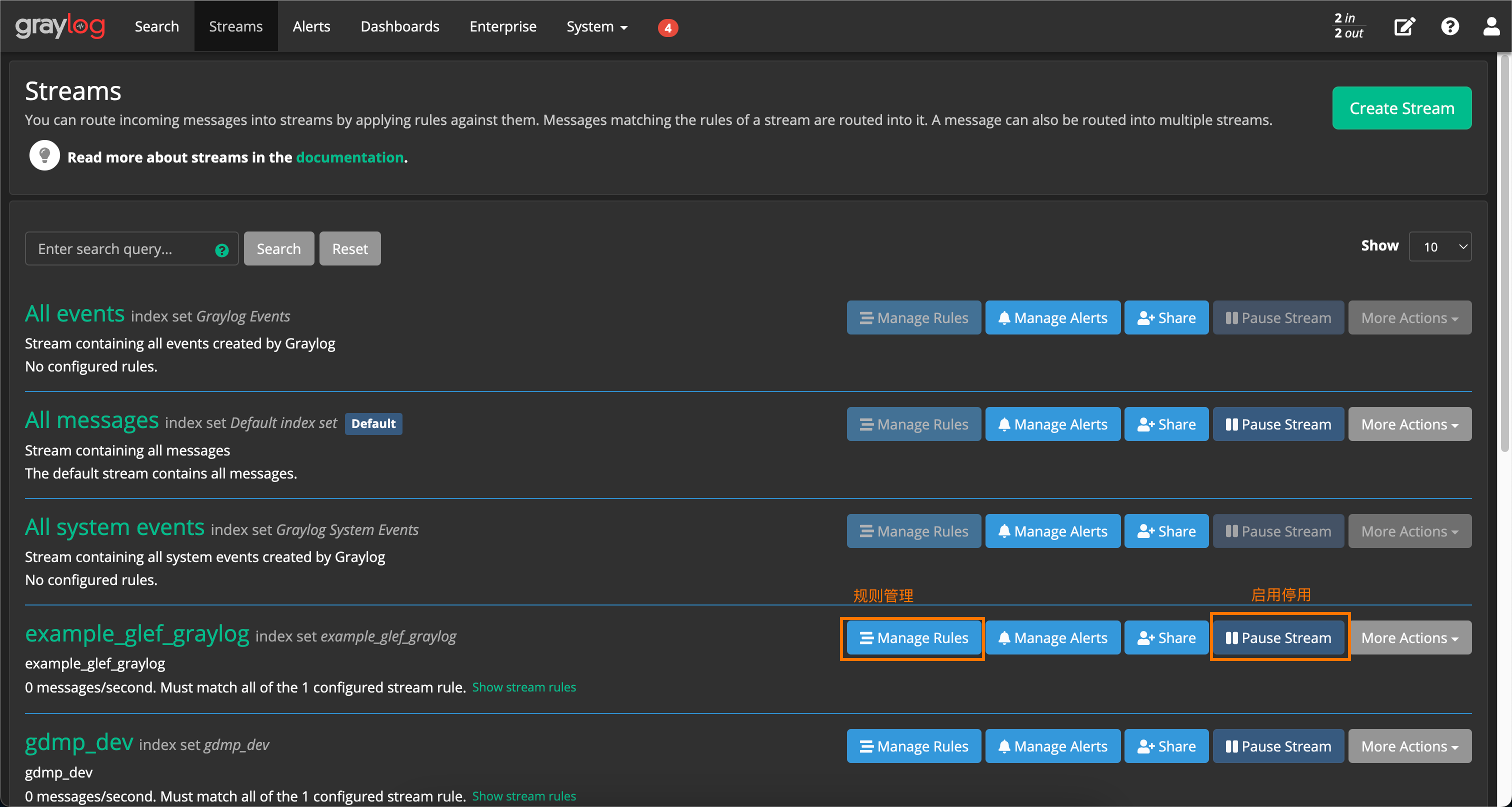Click the 2 in 2 out throughput indicator
The width and height of the screenshot is (1512, 807).
1347,26
